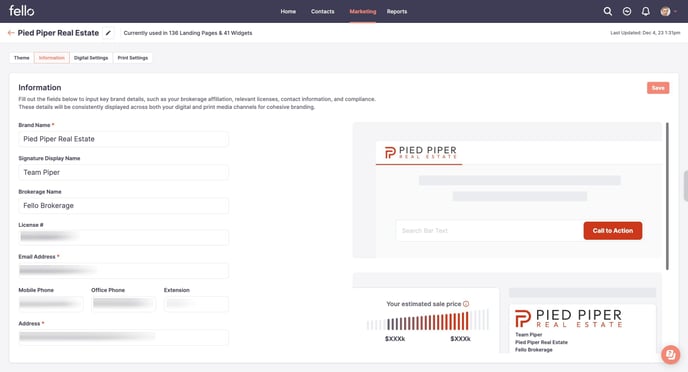Open the history clock icon
The width and height of the screenshot is (688, 372).
pyautogui.click(x=627, y=11)
